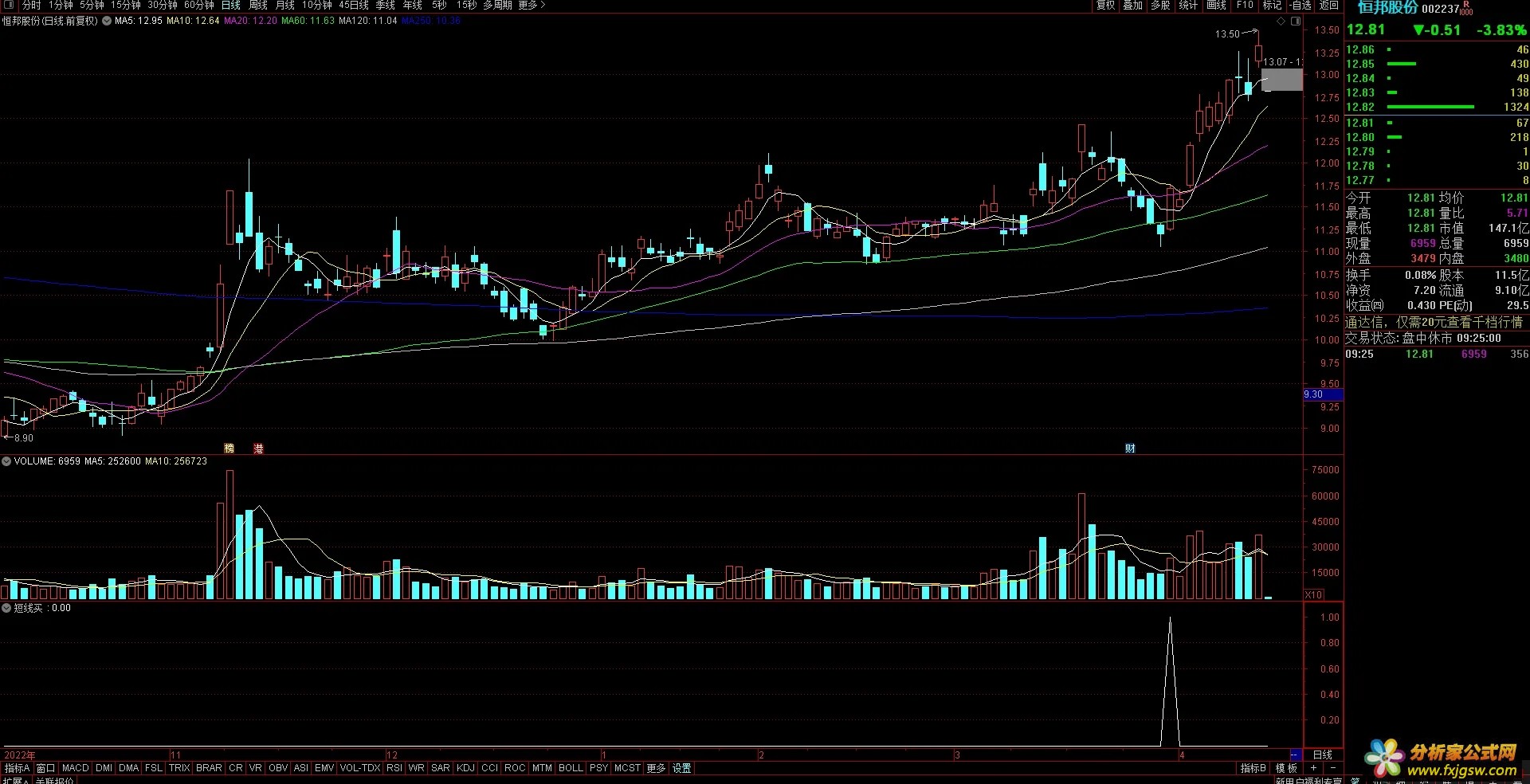Switch to the 月线 period
Screen dimensions: 1530x784
point(285,5)
